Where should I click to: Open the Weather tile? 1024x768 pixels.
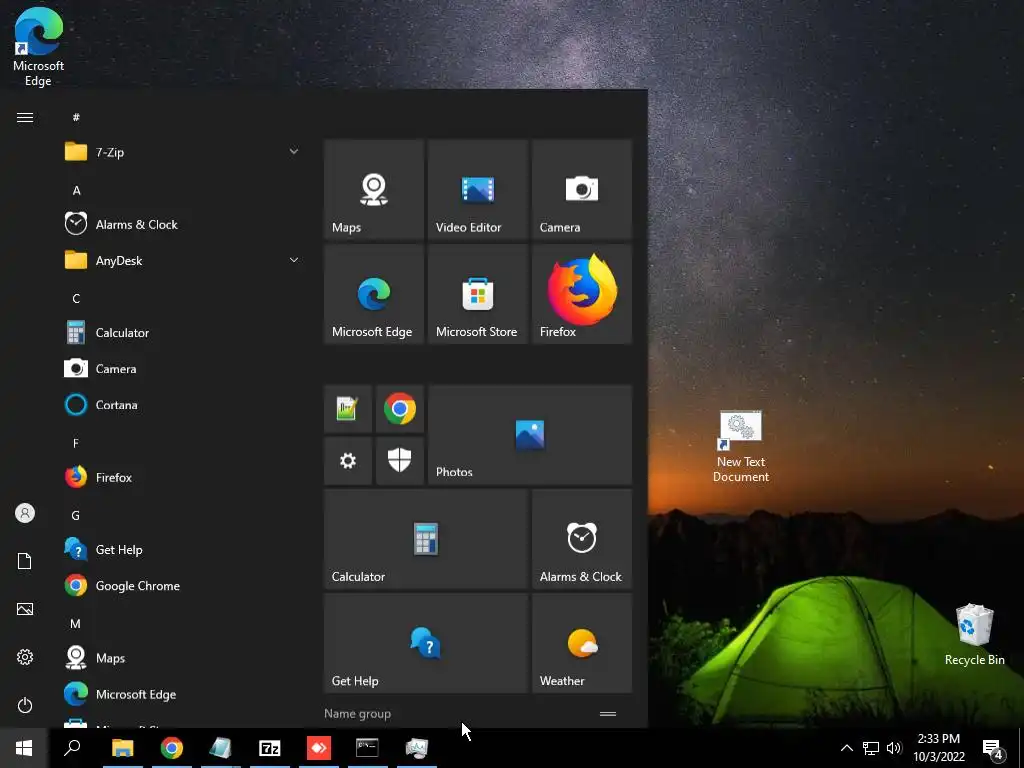(x=581, y=643)
